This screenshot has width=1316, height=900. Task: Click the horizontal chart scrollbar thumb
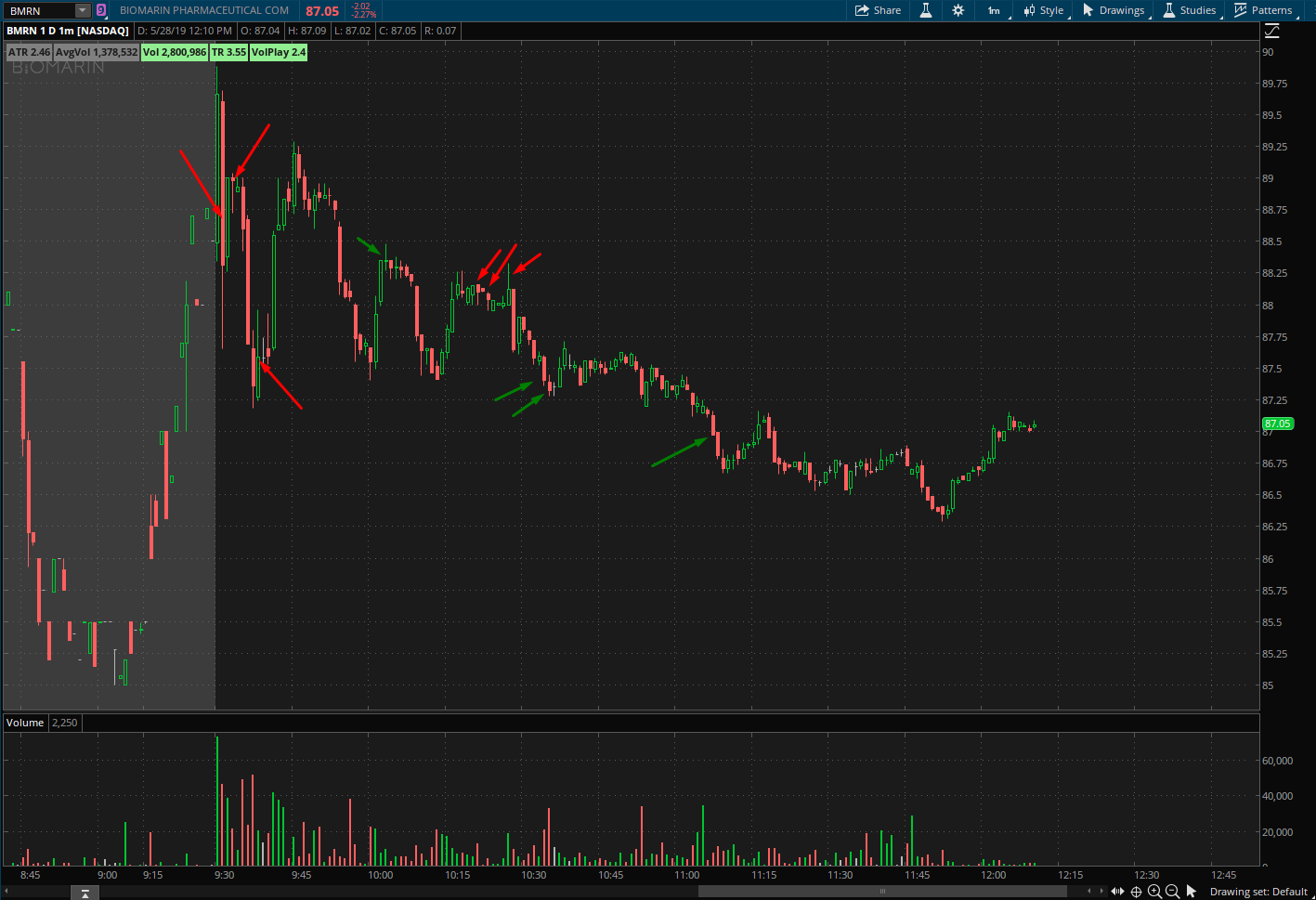(882, 892)
